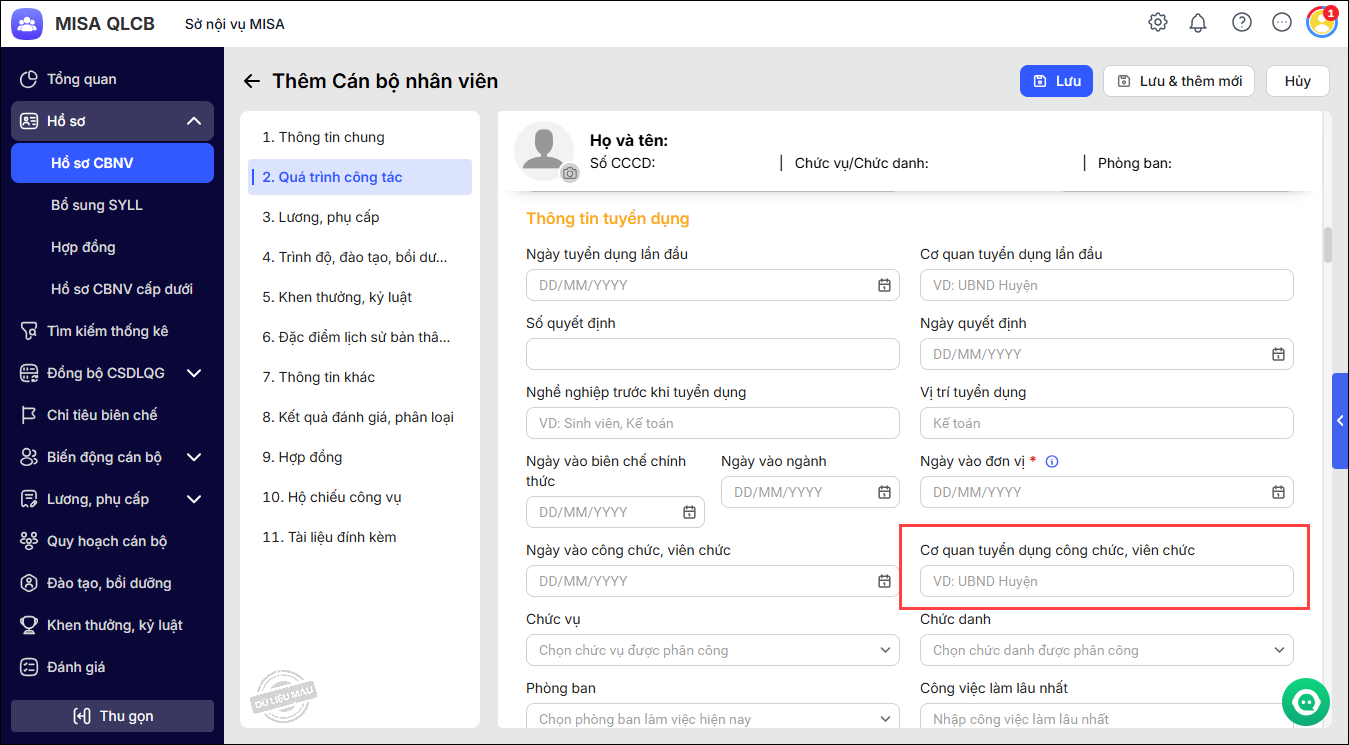
Task: Click info icon next to Ngày vào đơn vị
Action: [x=1051, y=461]
